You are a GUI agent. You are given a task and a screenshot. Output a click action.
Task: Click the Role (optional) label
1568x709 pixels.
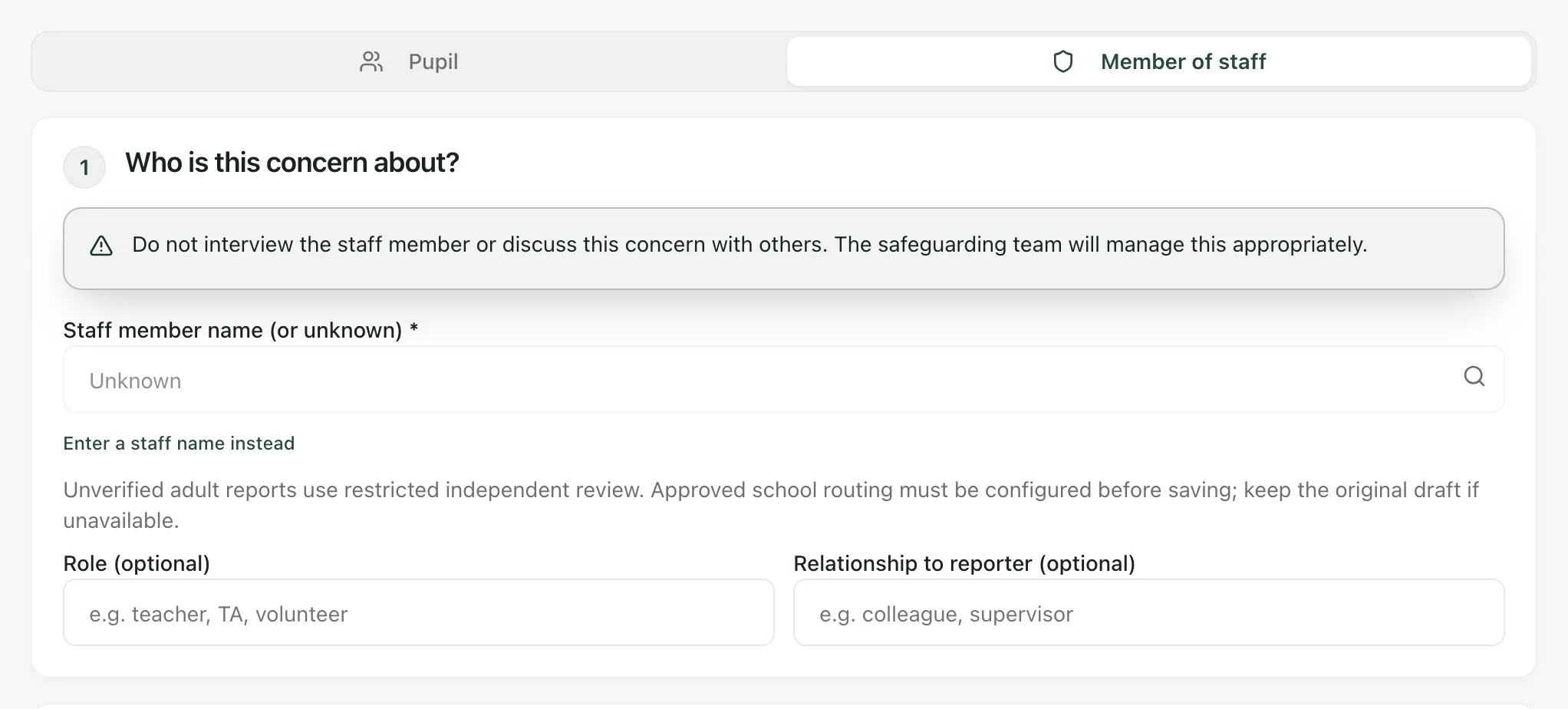click(x=137, y=563)
